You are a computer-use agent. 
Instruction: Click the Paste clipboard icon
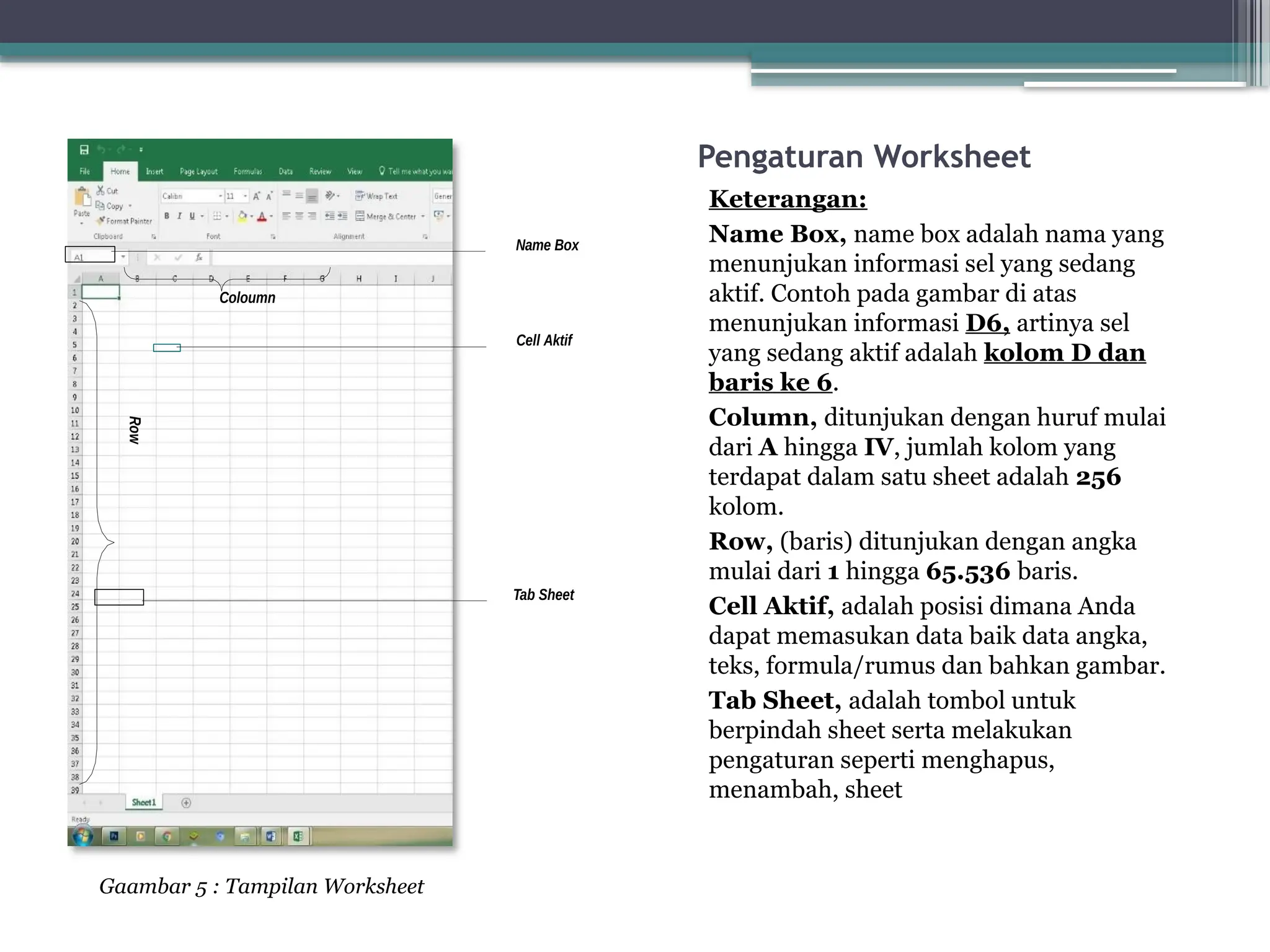tap(82, 198)
